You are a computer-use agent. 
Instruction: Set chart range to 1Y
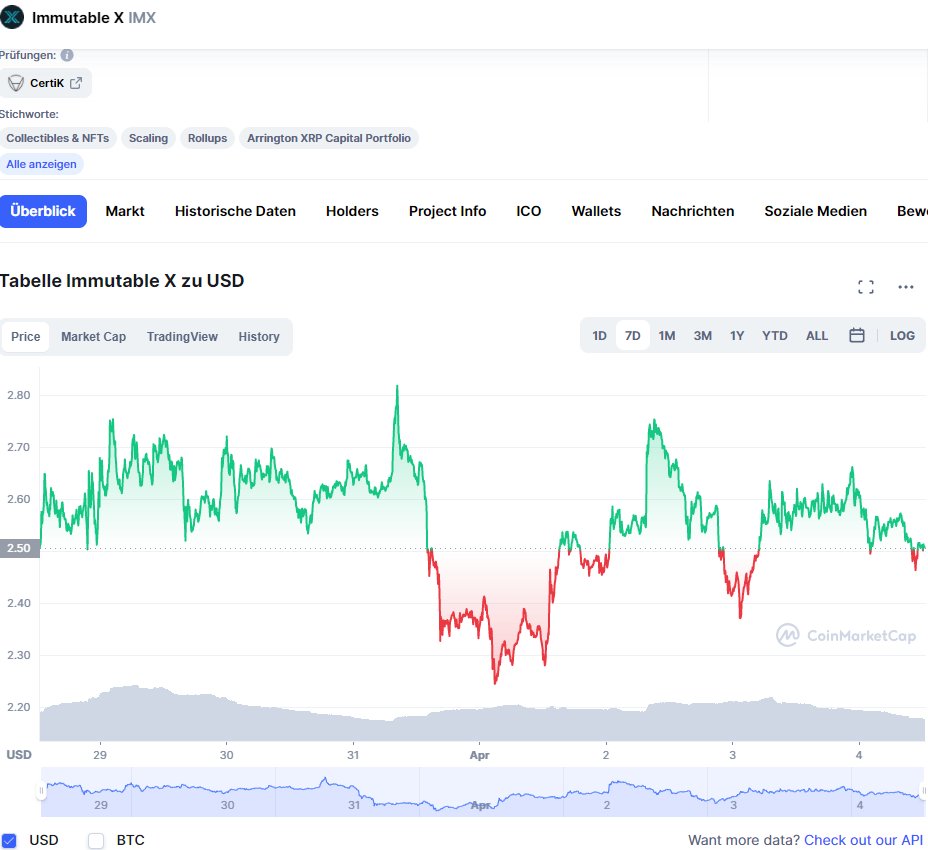point(737,336)
